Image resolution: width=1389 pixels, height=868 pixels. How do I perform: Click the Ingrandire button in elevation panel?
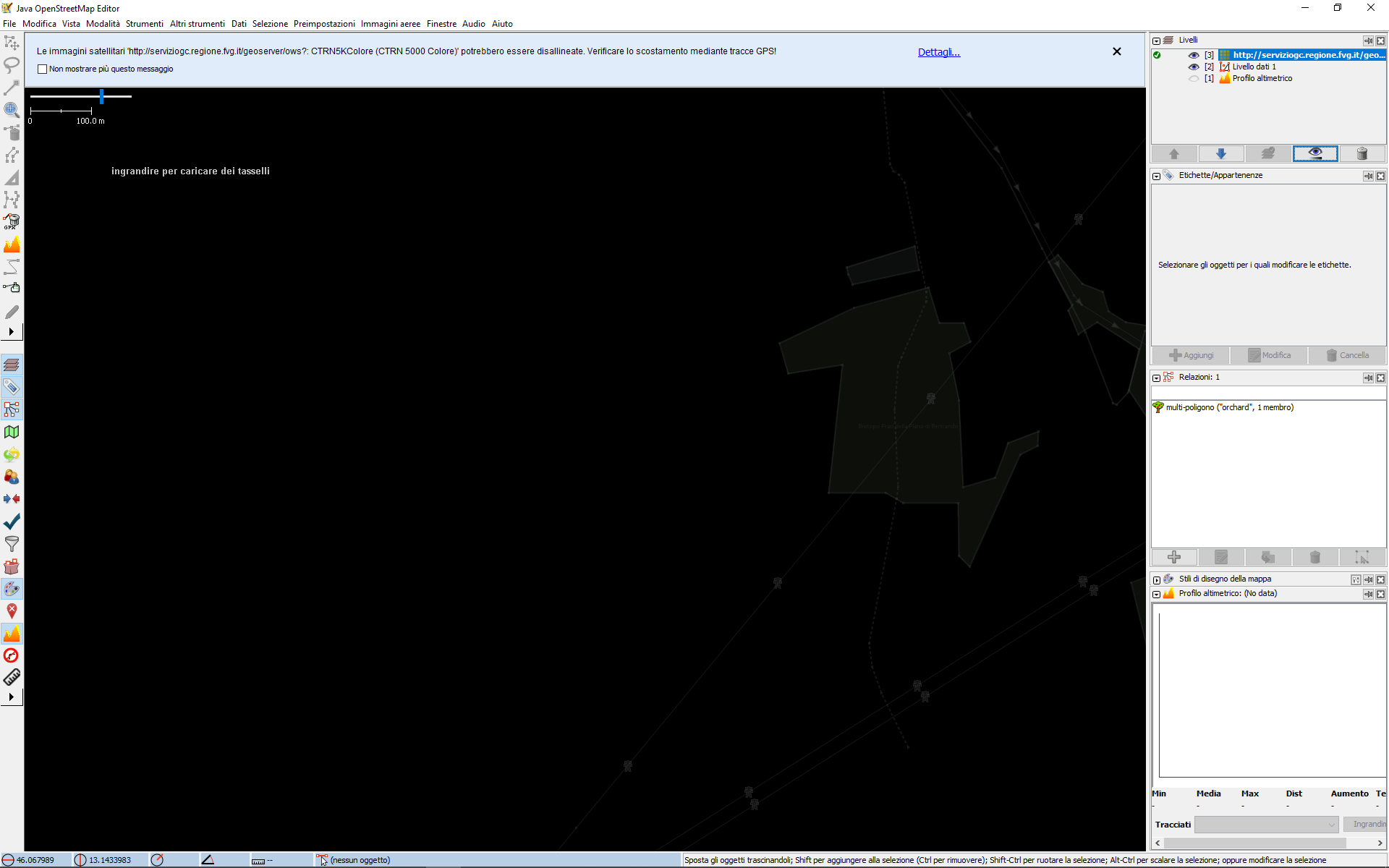[x=1366, y=825]
